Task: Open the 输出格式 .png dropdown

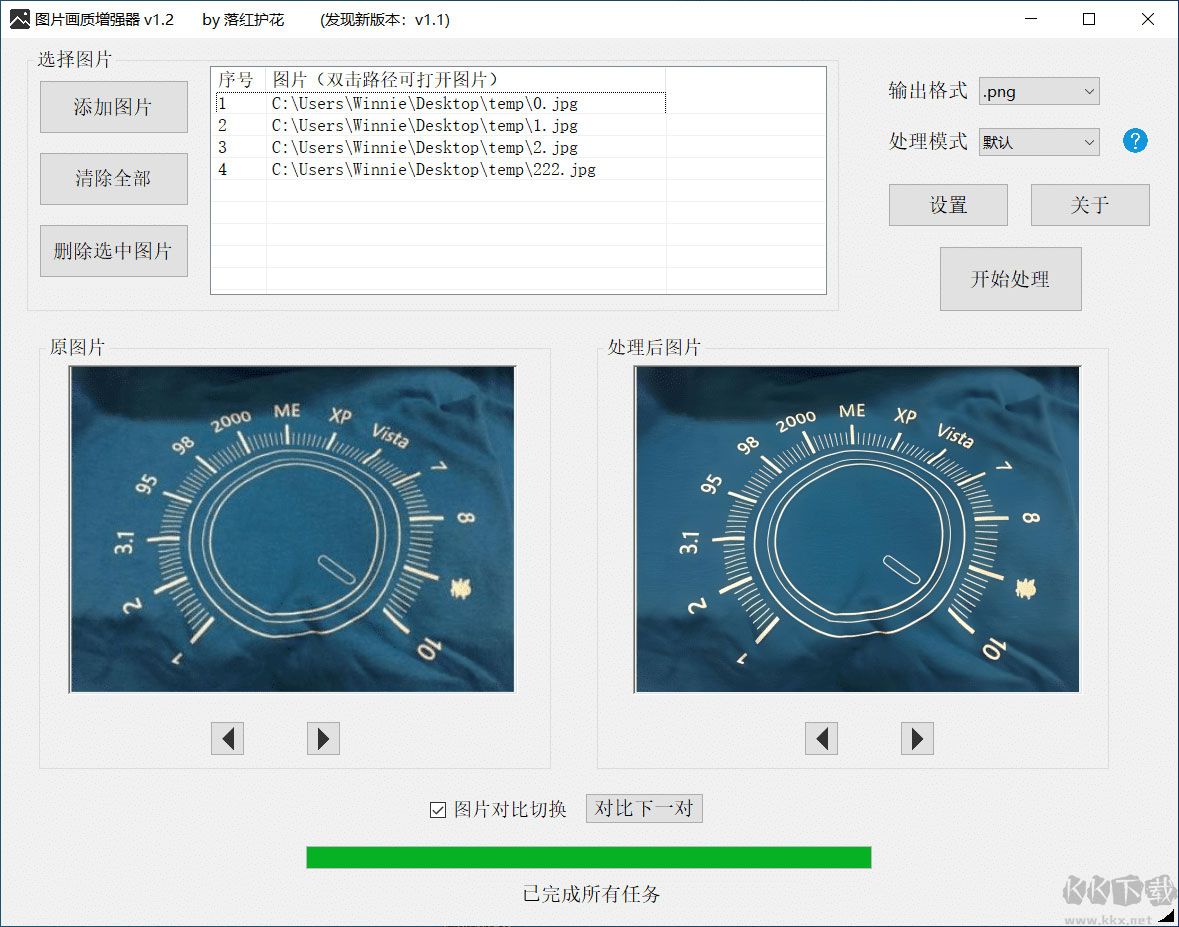Action: click(1039, 92)
